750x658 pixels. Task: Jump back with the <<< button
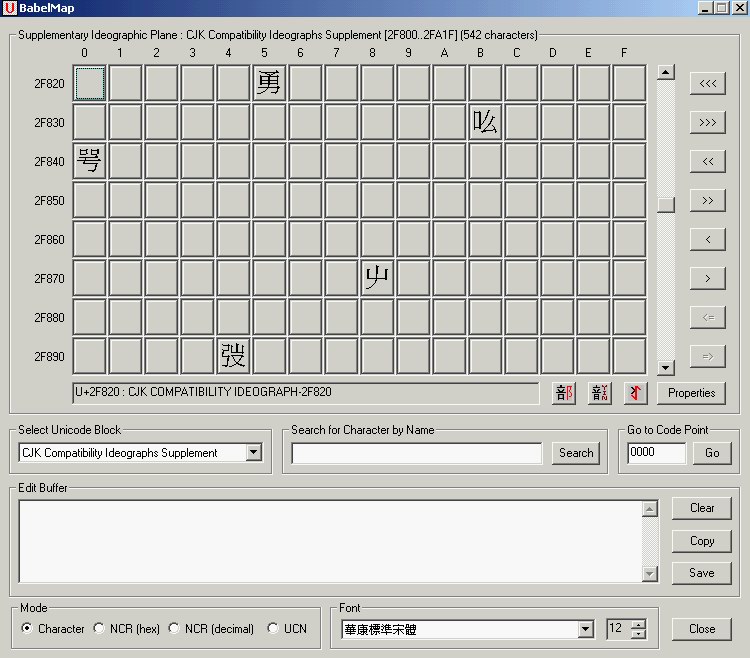coord(707,83)
